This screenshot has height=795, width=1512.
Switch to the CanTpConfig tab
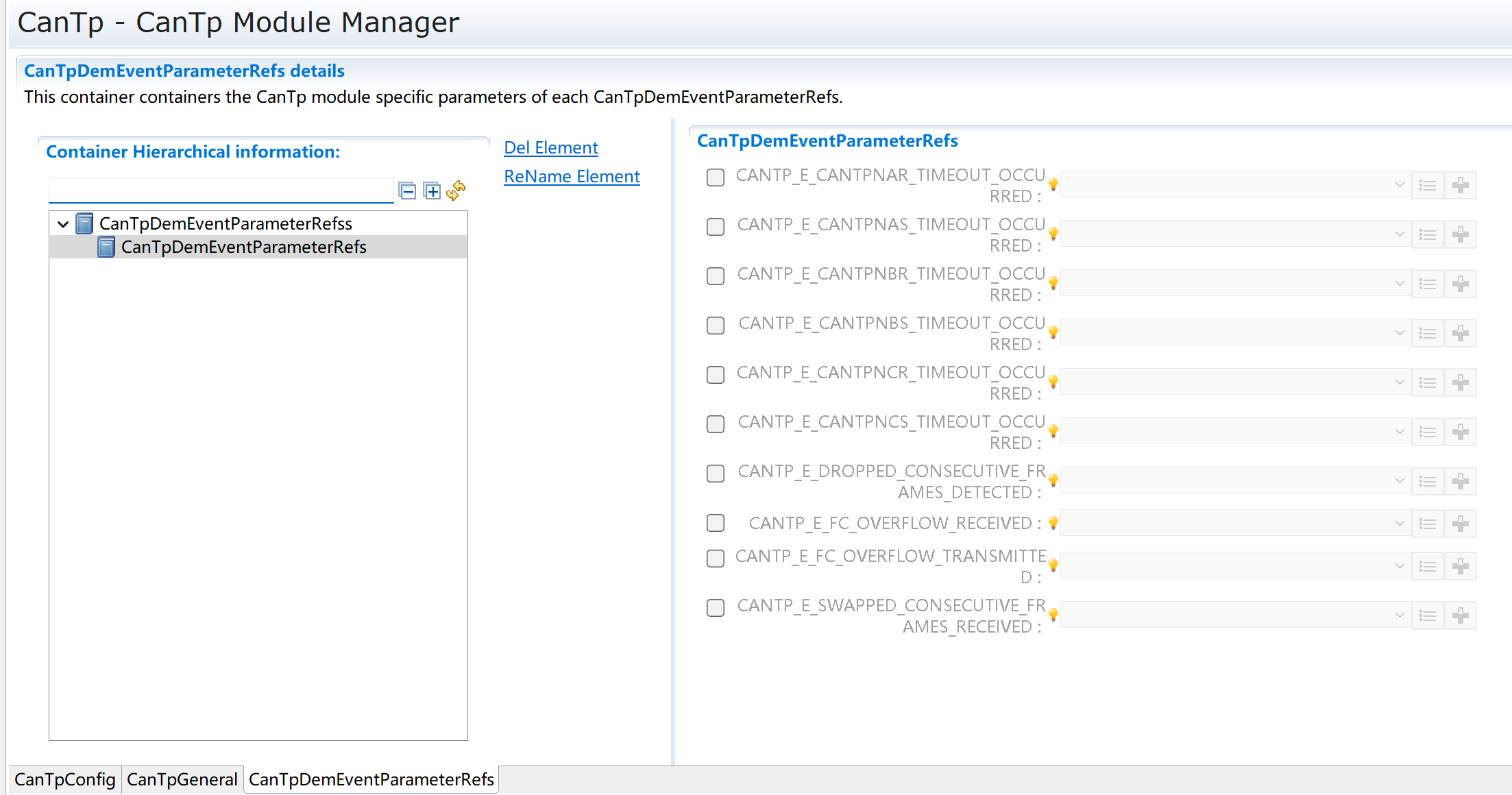65,779
